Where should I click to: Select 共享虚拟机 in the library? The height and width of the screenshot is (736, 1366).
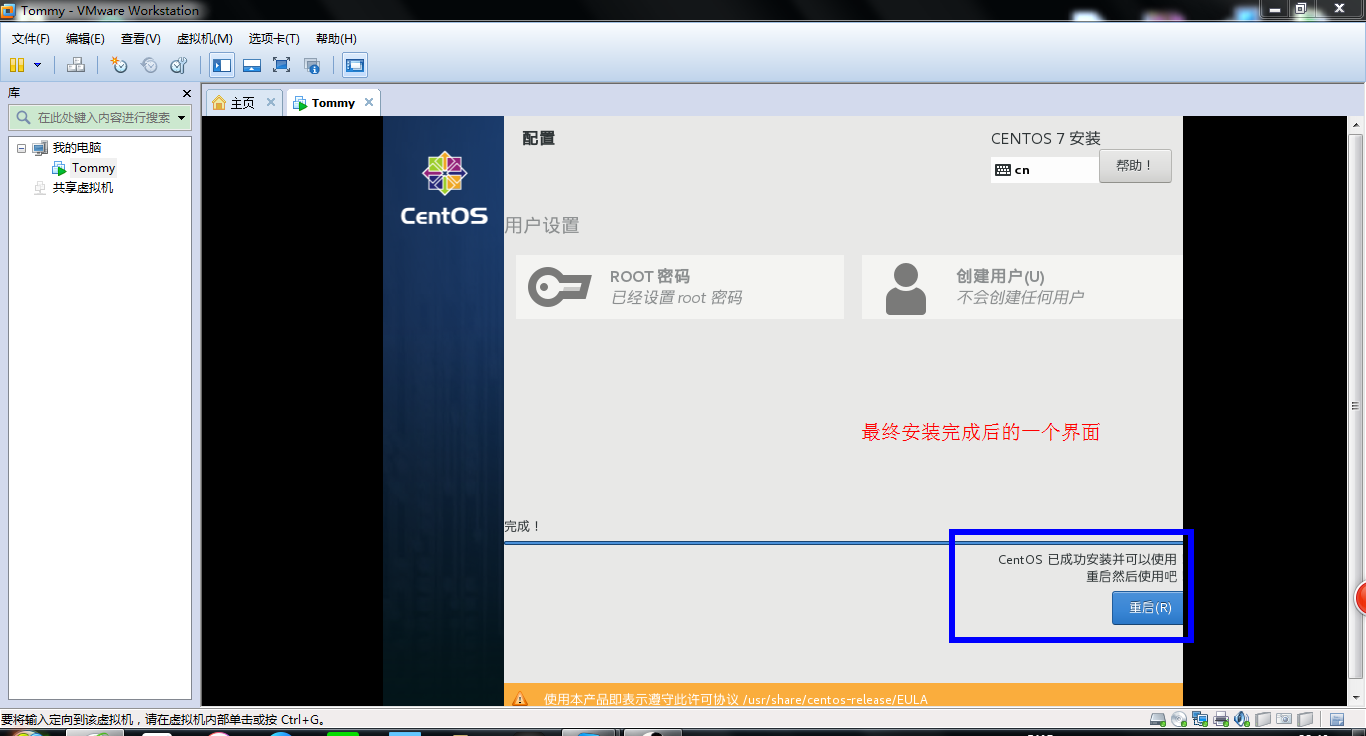[83, 187]
